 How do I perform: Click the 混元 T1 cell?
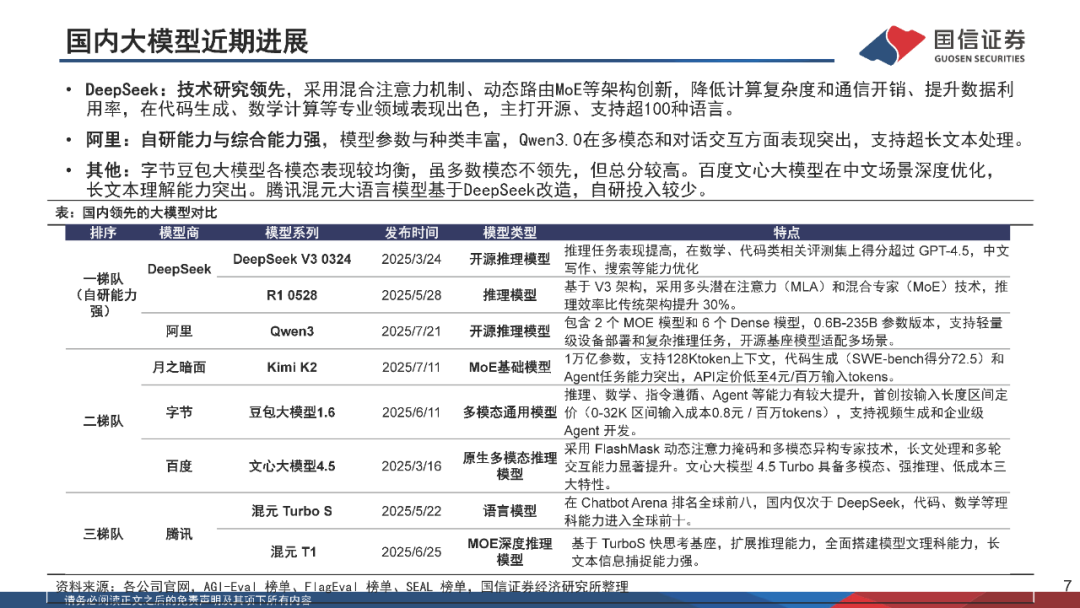click(x=293, y=552)
